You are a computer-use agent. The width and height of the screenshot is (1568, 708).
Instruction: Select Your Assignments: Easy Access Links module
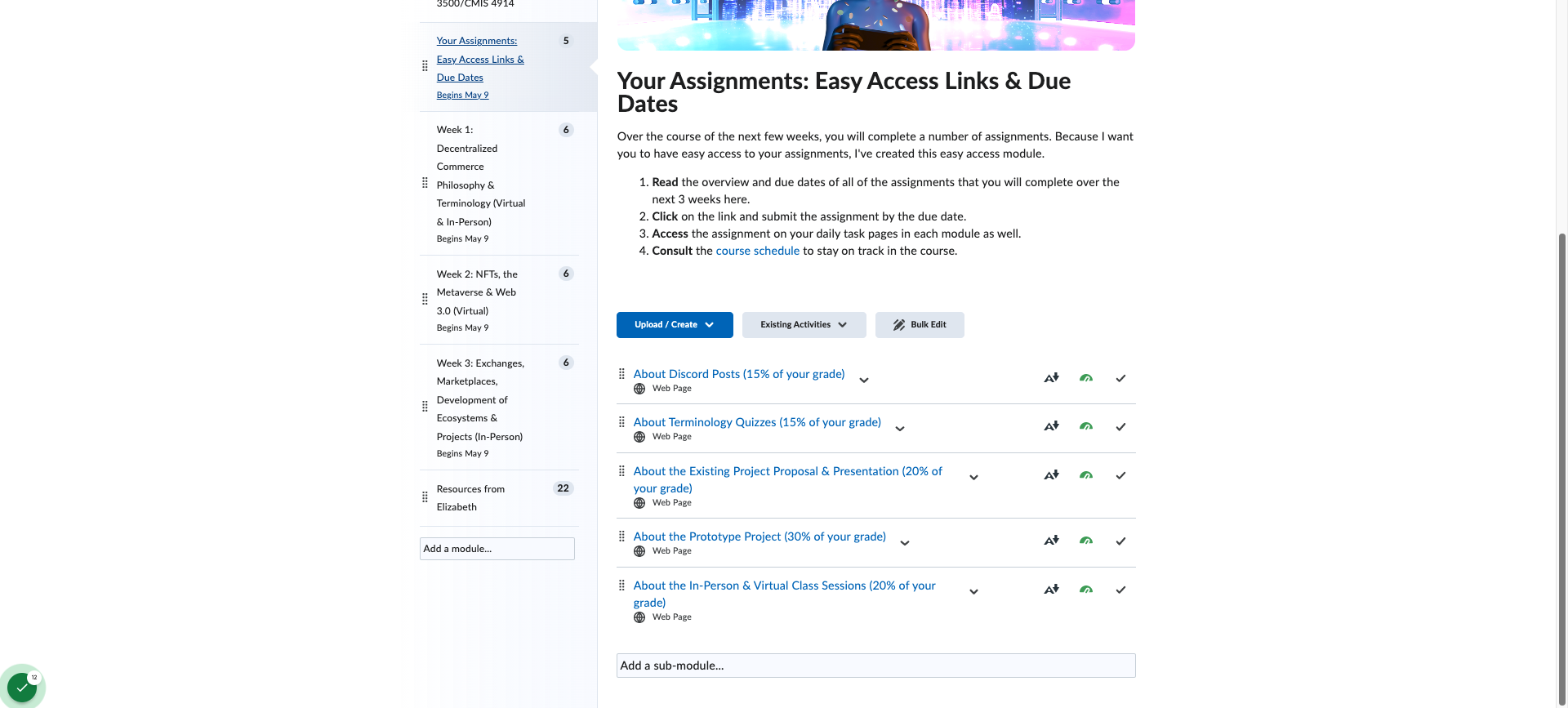[x=480, y=59]
